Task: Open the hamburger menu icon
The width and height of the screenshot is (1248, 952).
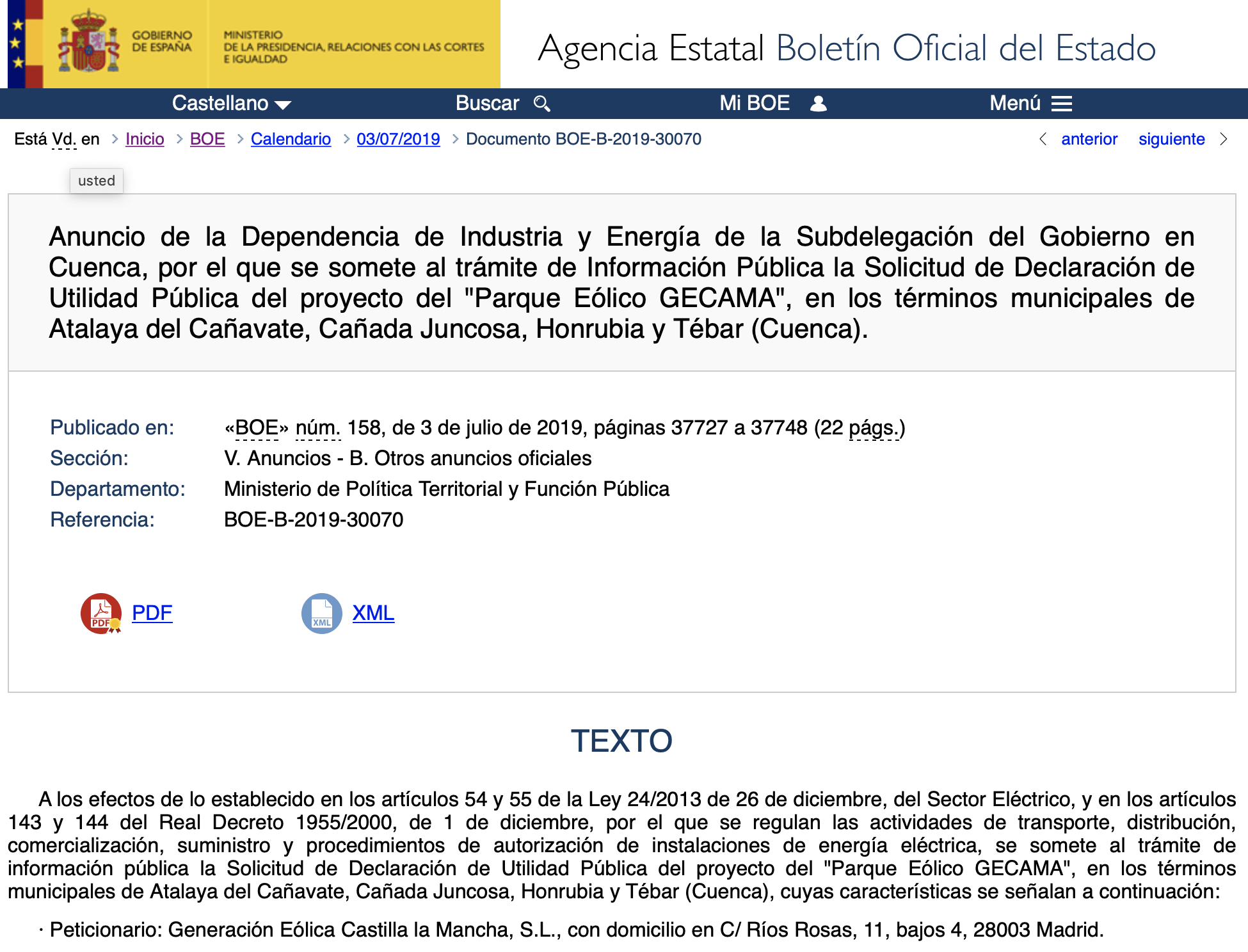Action: pos(1062,104)
